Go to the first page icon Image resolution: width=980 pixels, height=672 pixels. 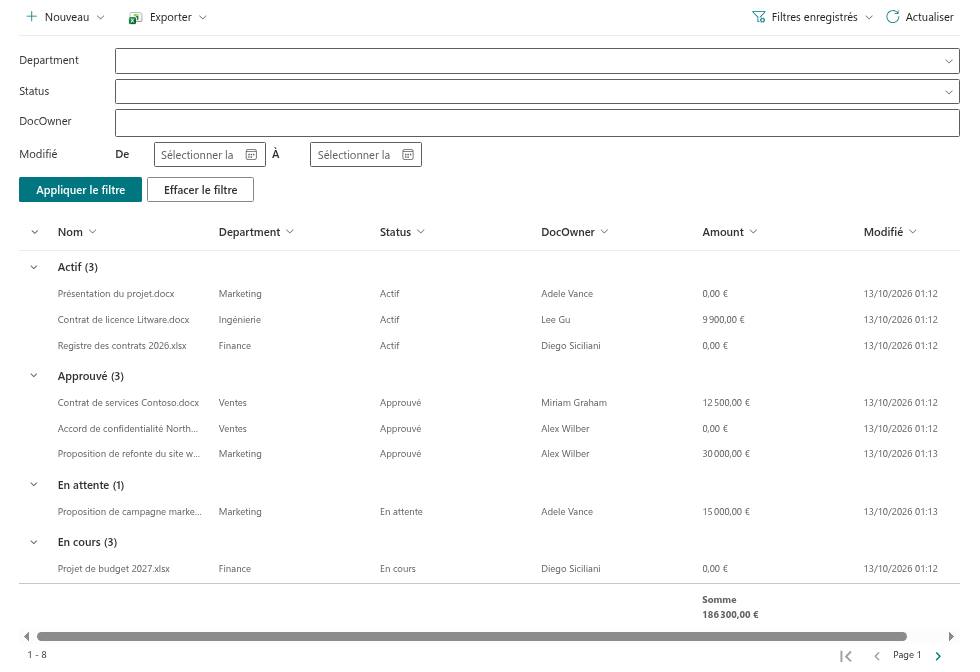(x=846, y=656)
